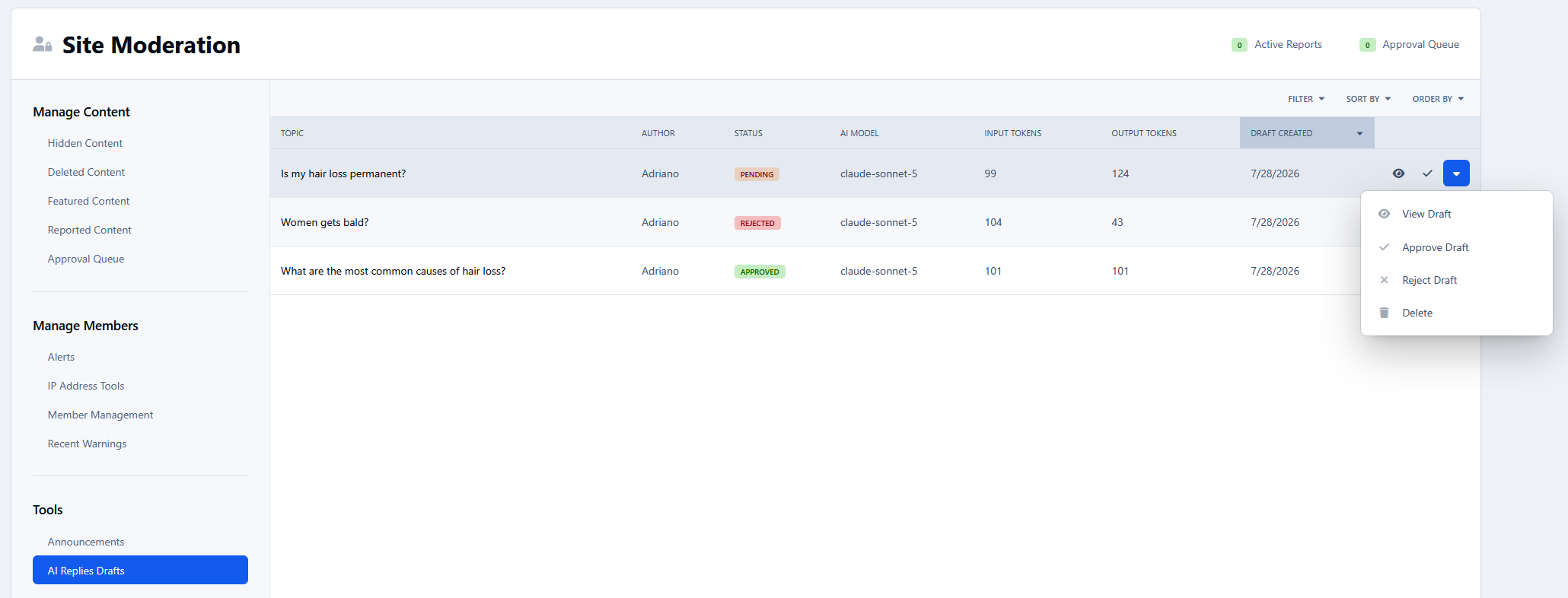Click the X icon beside Reject Draft
Viewport: 1568px width, 598px height.
pos(1384,280)
